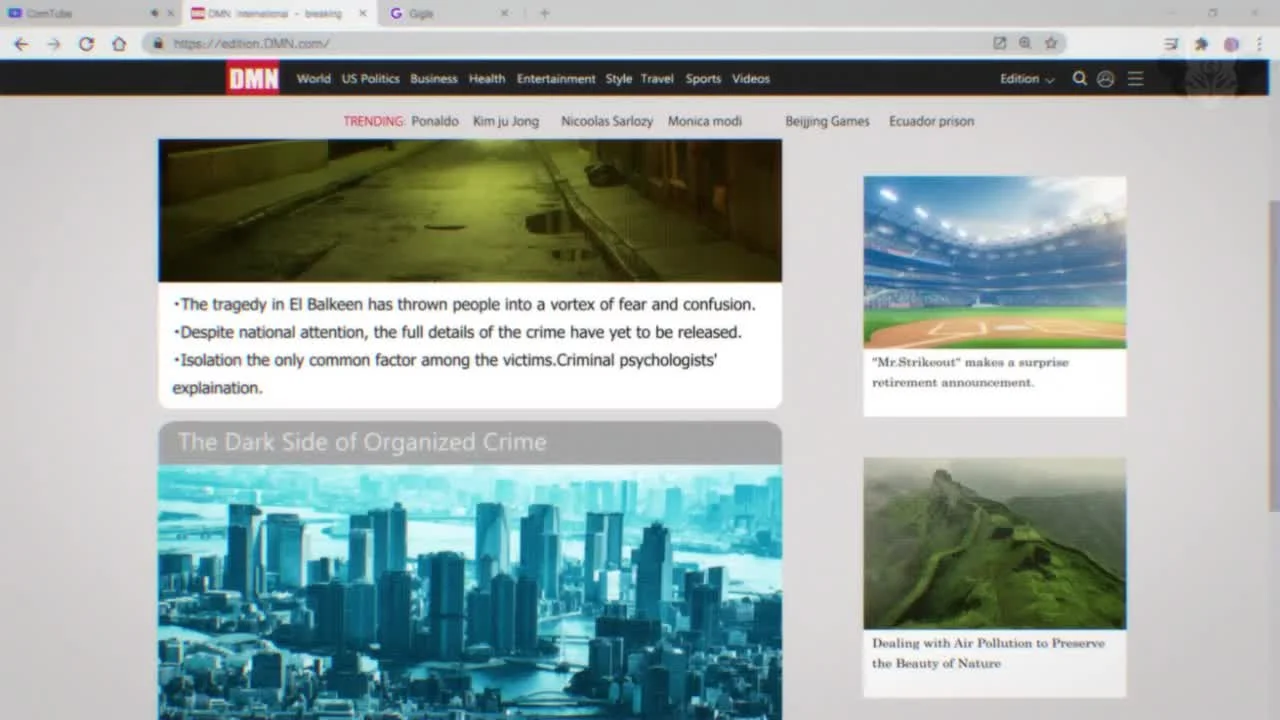1280x720 pixels.
Task: Open a new browser tab
Action: pyautogui.click(x=544, y=14)
